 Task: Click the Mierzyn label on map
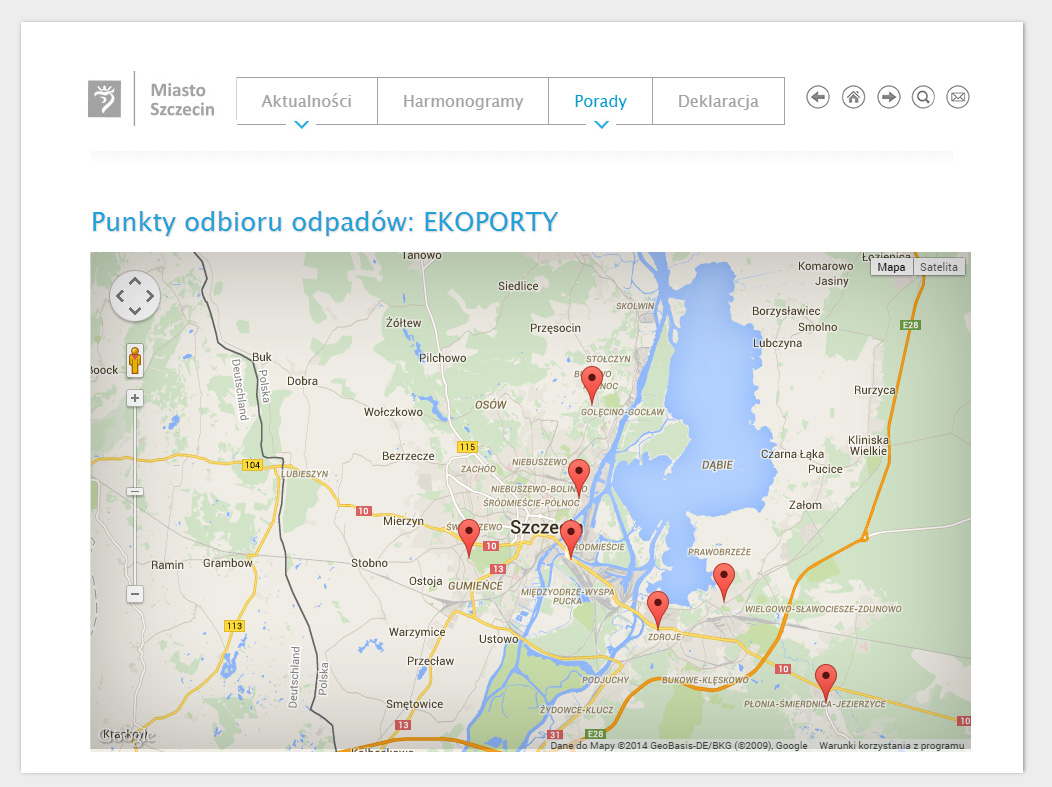point(403,521)
